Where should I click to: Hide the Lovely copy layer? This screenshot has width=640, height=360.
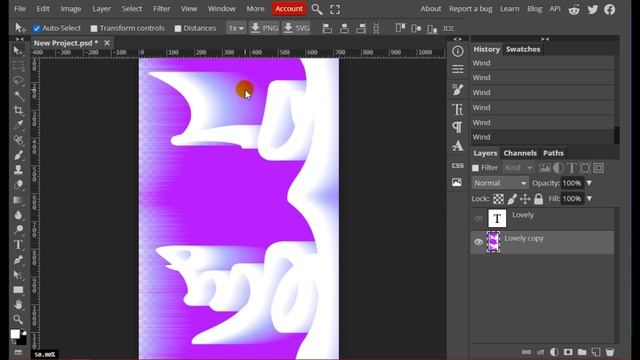[478, 242]
